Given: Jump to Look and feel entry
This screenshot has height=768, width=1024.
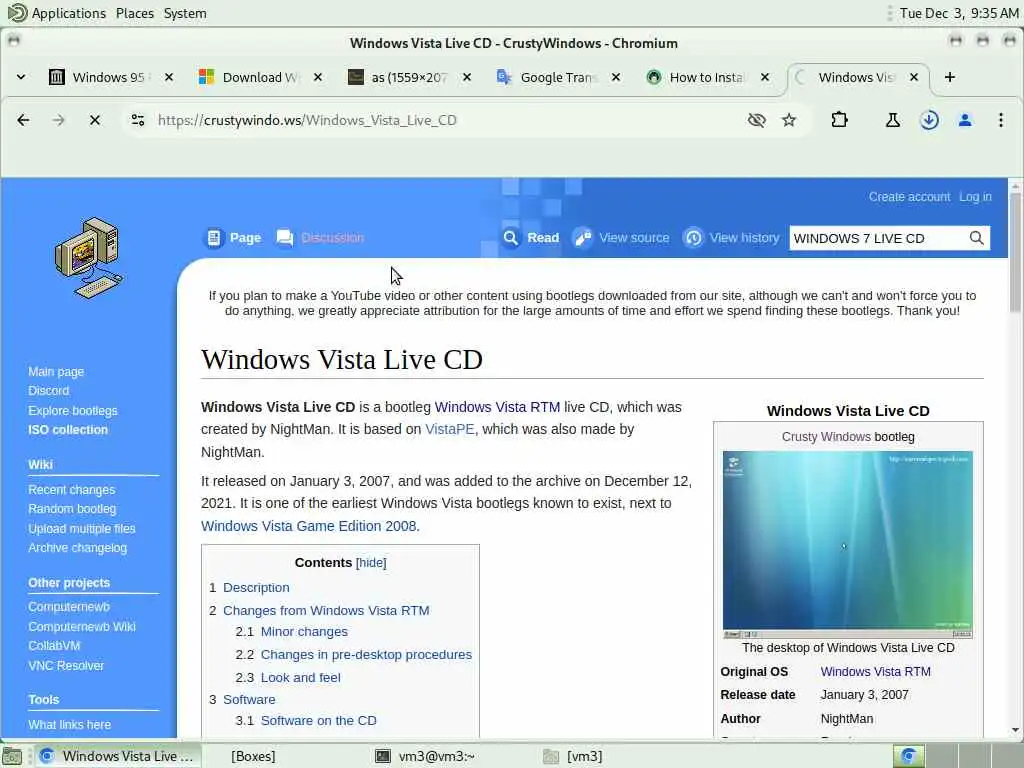Looking at the screenshot, I should [300, 678].
